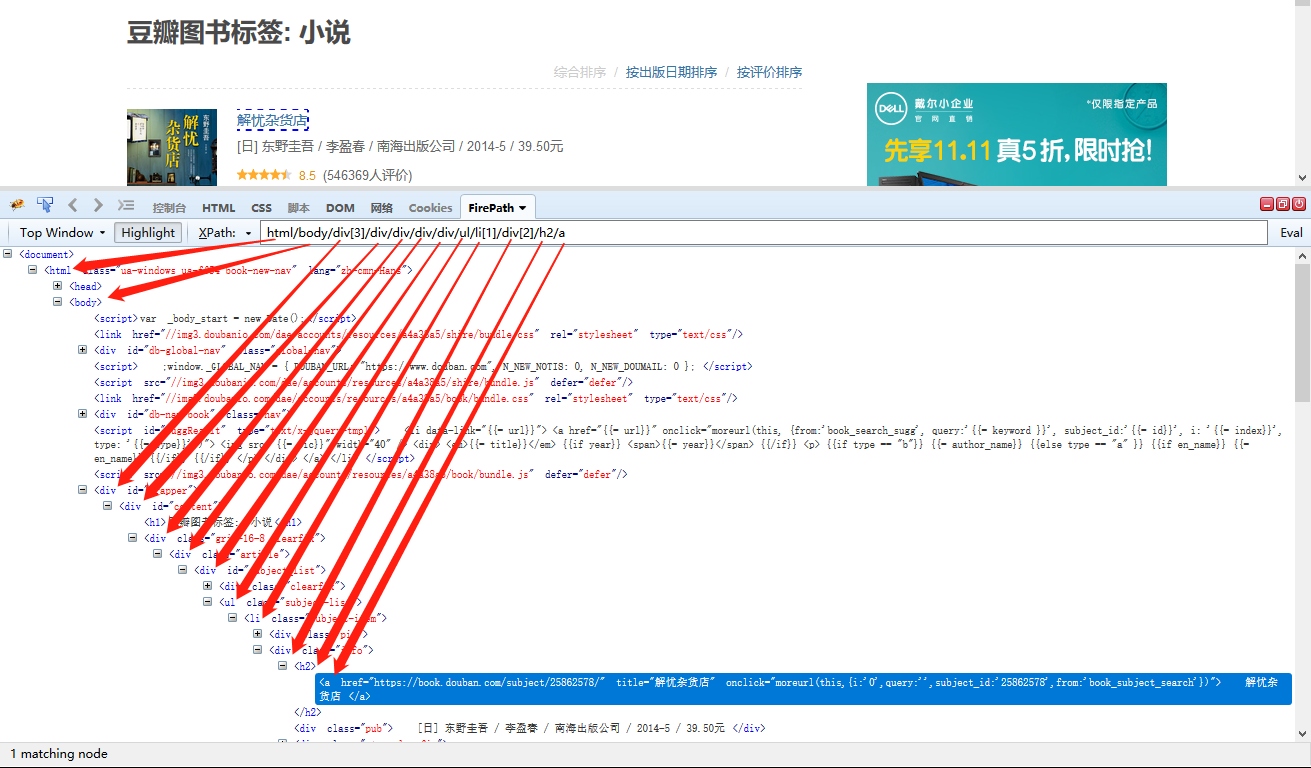Expand the div db-global-nav node
Image resolution: width=1311 pixels, height=768 pixels.
(83, 350)
